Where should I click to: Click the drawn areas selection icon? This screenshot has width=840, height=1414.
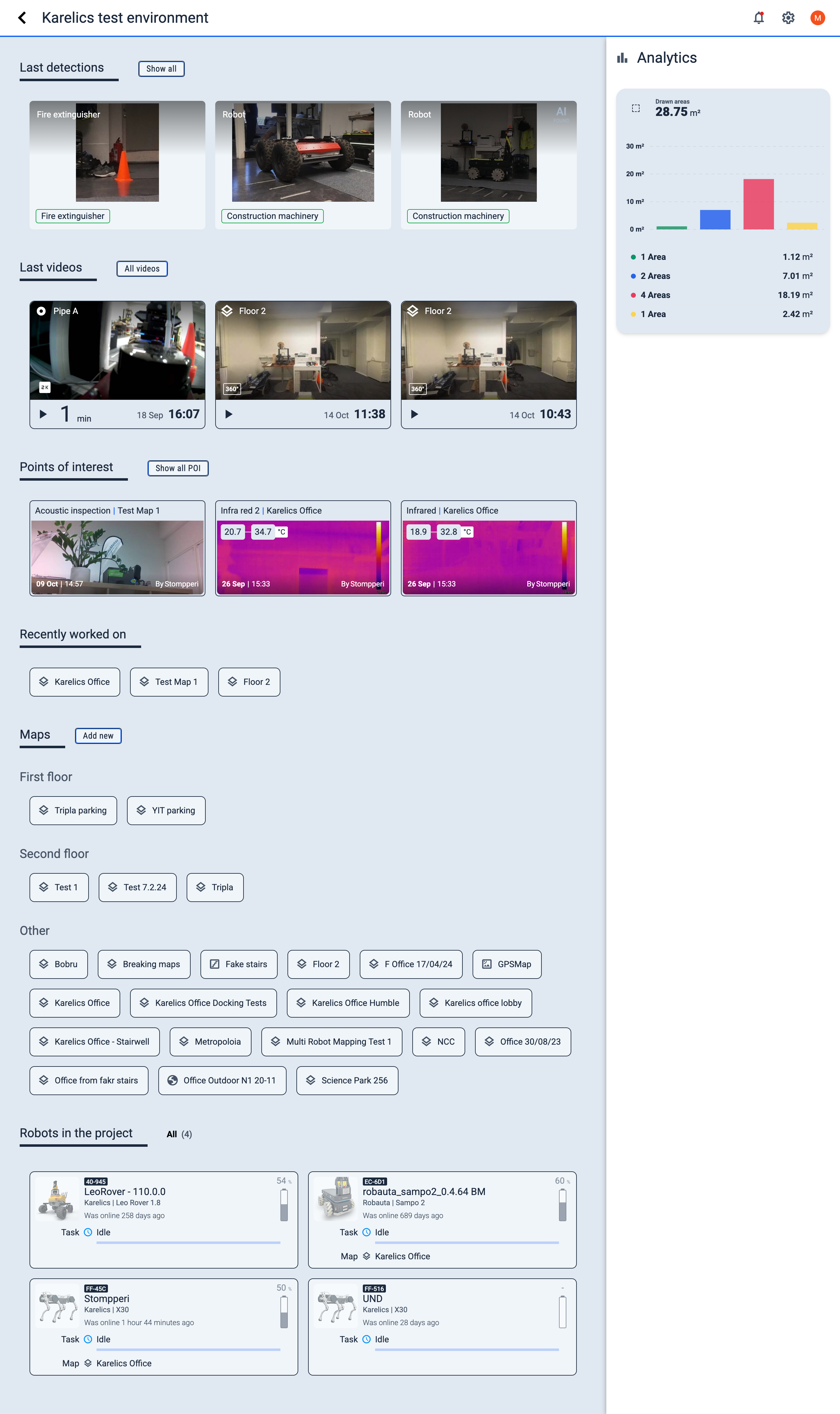click(636, 108)
